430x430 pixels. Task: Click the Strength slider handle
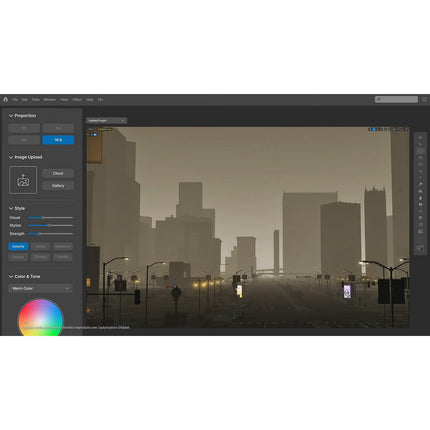point(39,234)
